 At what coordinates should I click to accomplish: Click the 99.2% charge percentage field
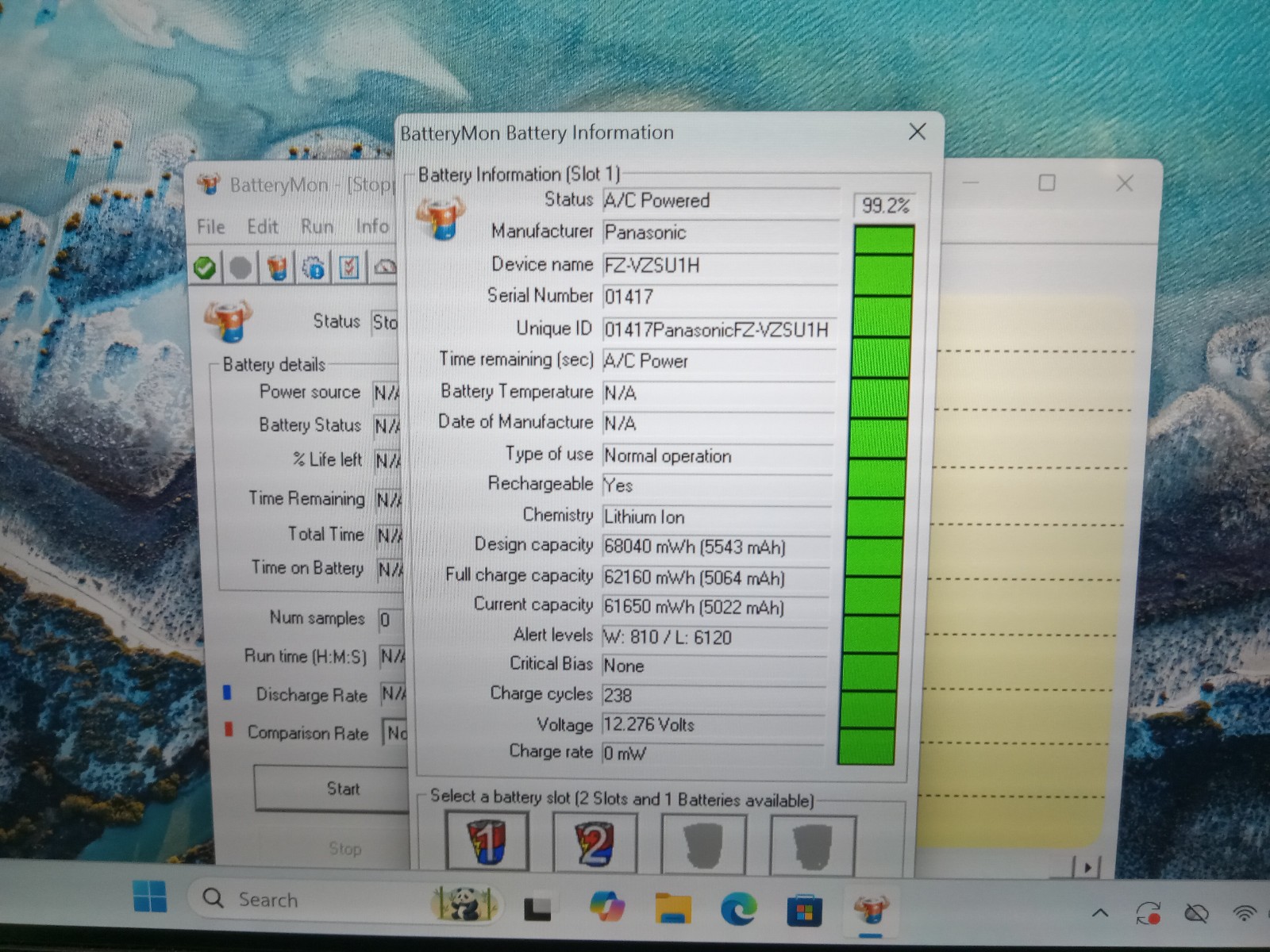pyautogui.click(x=885, y=205)
